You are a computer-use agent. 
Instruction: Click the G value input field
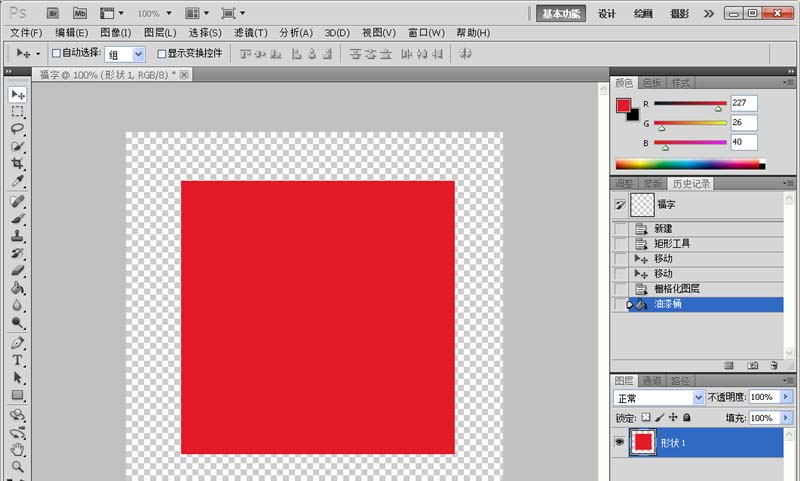point(743,122)
